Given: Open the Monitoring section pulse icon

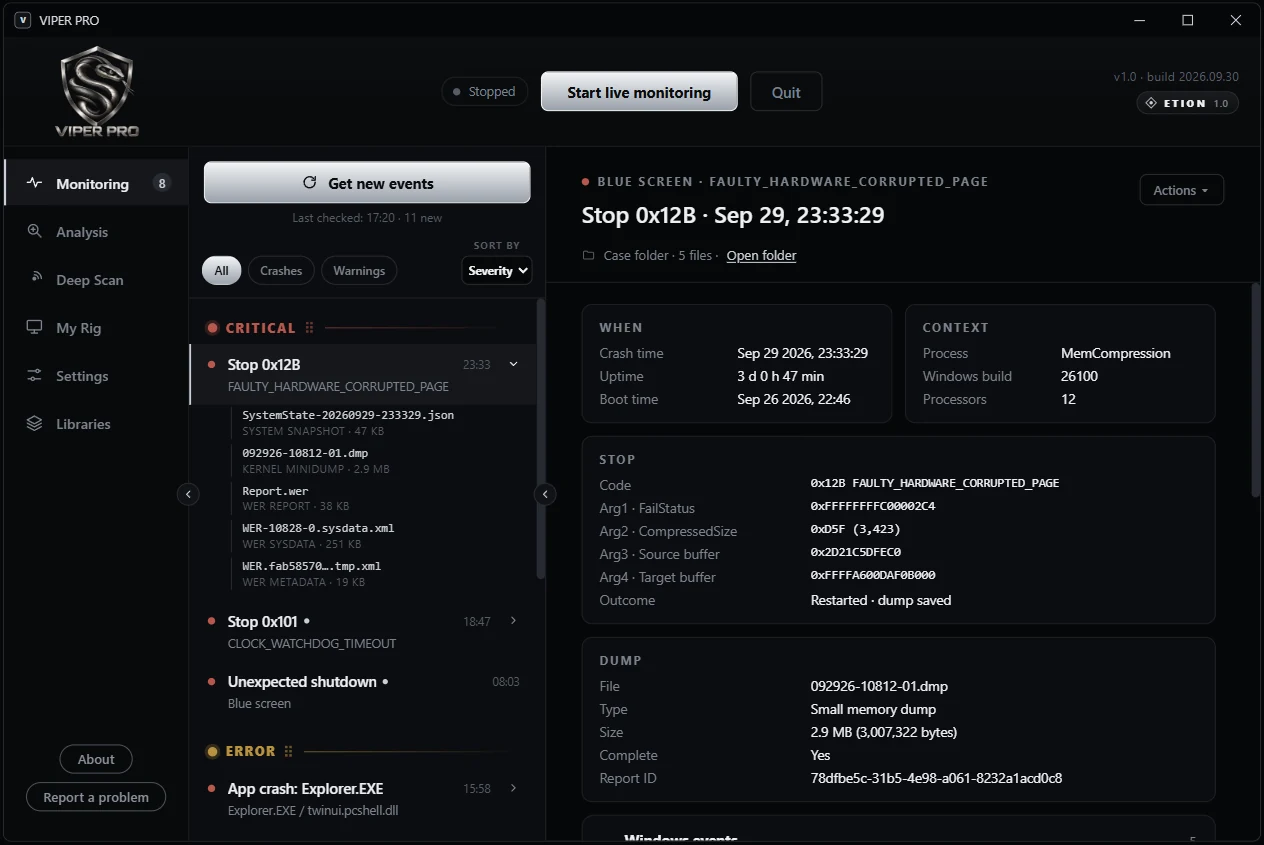Looking at the screenshot, I should 35,183.
